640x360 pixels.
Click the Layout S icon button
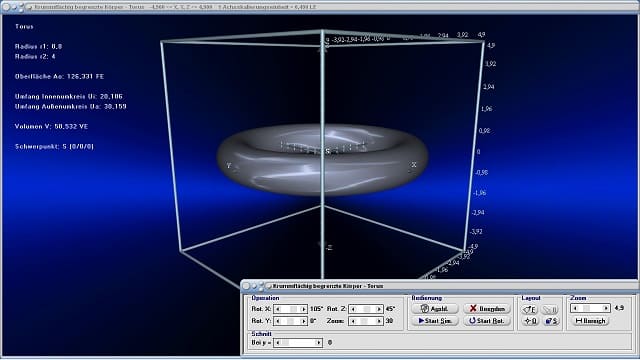pyautogui.click(x=551, y=321)
